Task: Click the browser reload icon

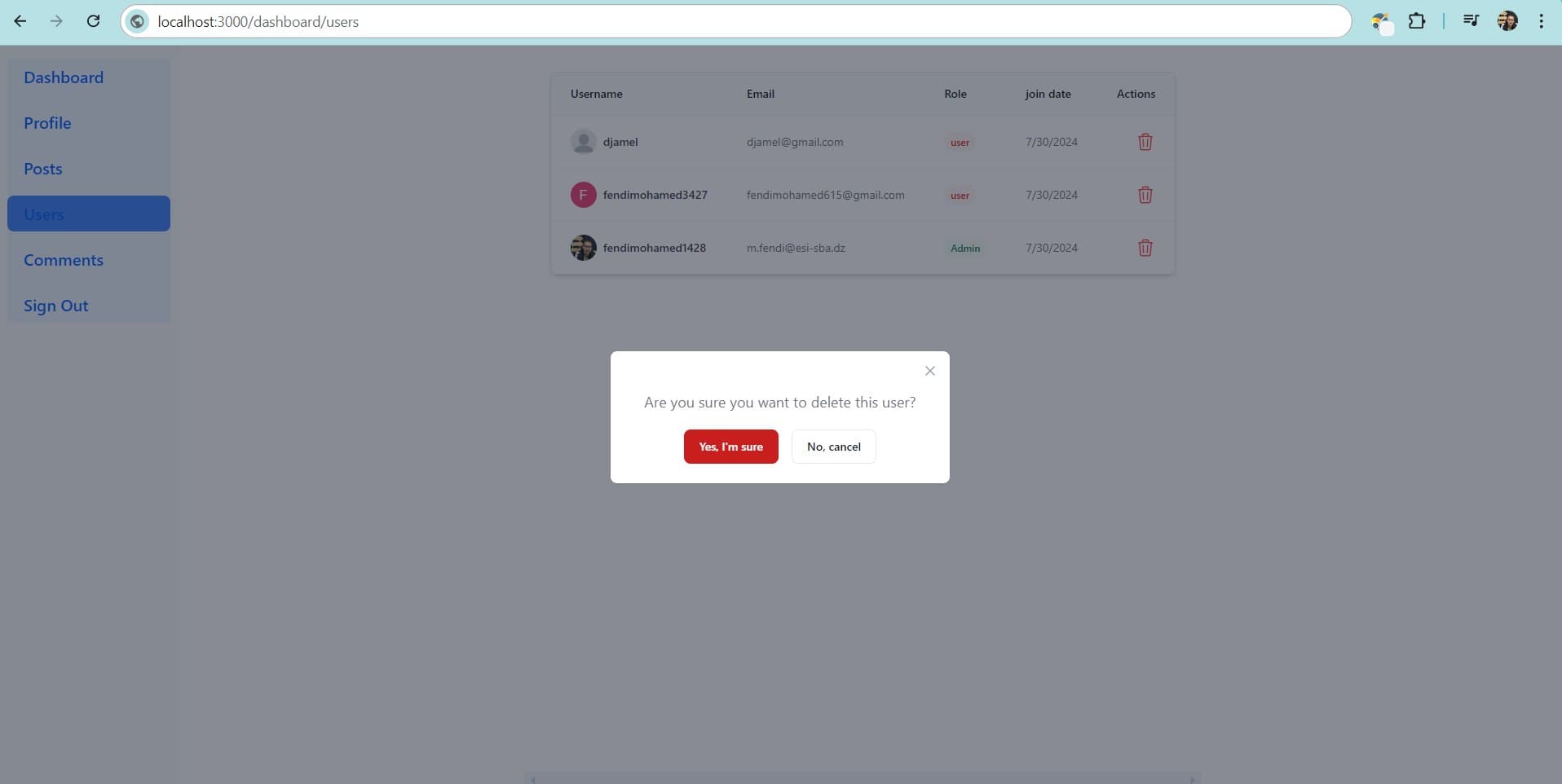Action: click(x=93, y=21)
